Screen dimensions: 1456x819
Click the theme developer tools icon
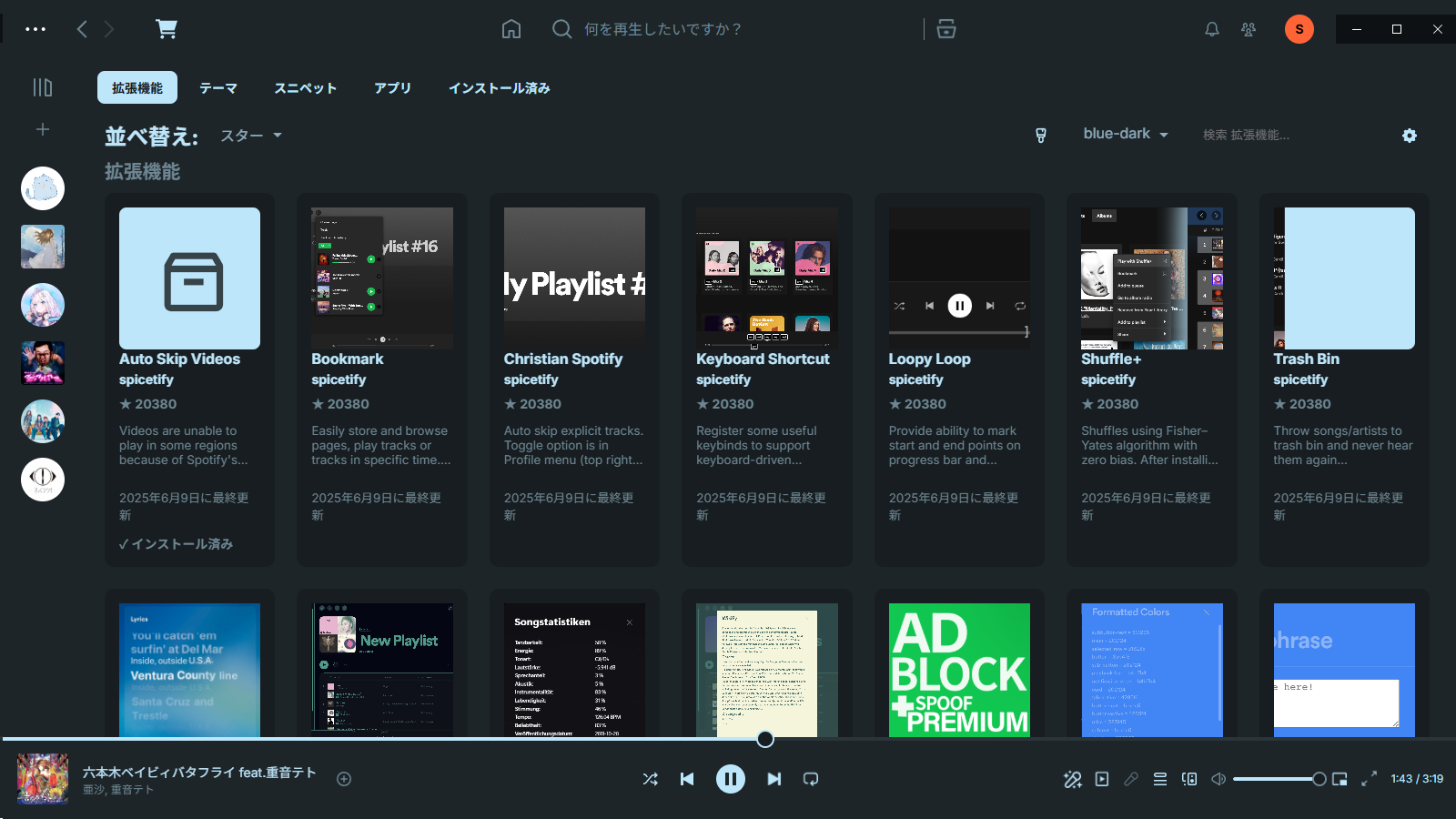click(x=1041, y=136)
